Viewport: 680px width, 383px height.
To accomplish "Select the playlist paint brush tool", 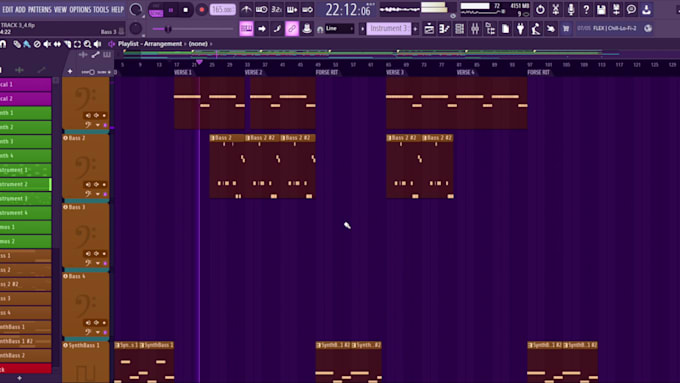I will [x=27, y=44].
